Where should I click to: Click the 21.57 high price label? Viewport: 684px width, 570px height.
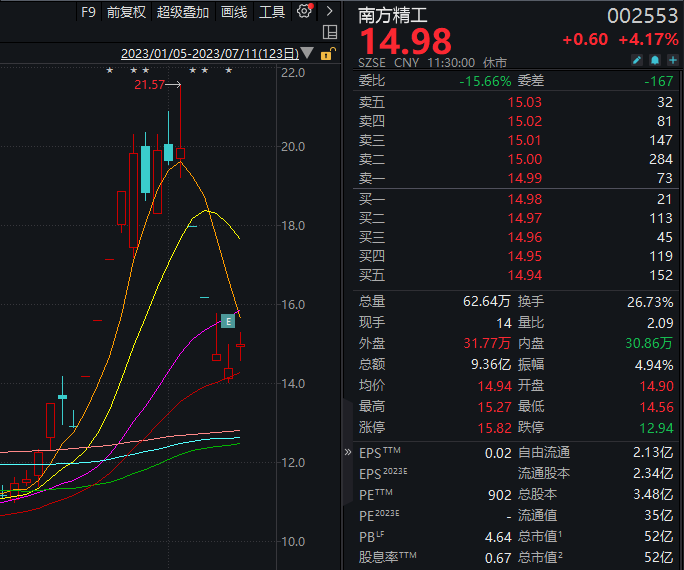(149, 85)
